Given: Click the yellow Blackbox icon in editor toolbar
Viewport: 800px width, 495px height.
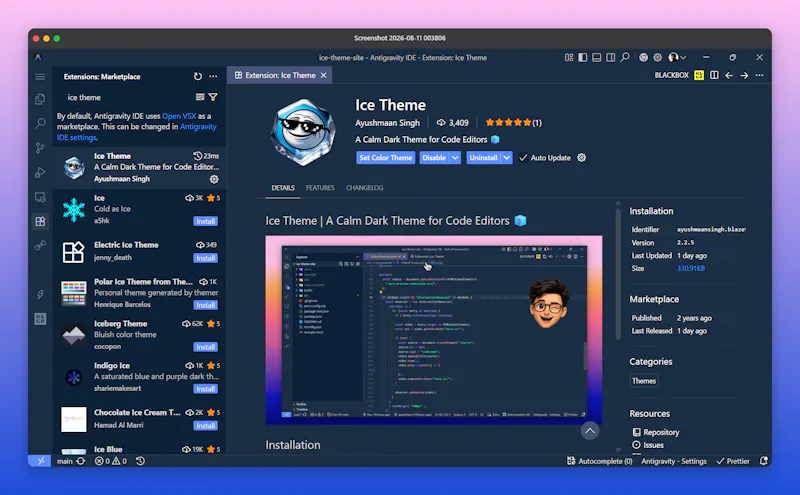Looking at the screenshot, I should (x=699, y=75).
